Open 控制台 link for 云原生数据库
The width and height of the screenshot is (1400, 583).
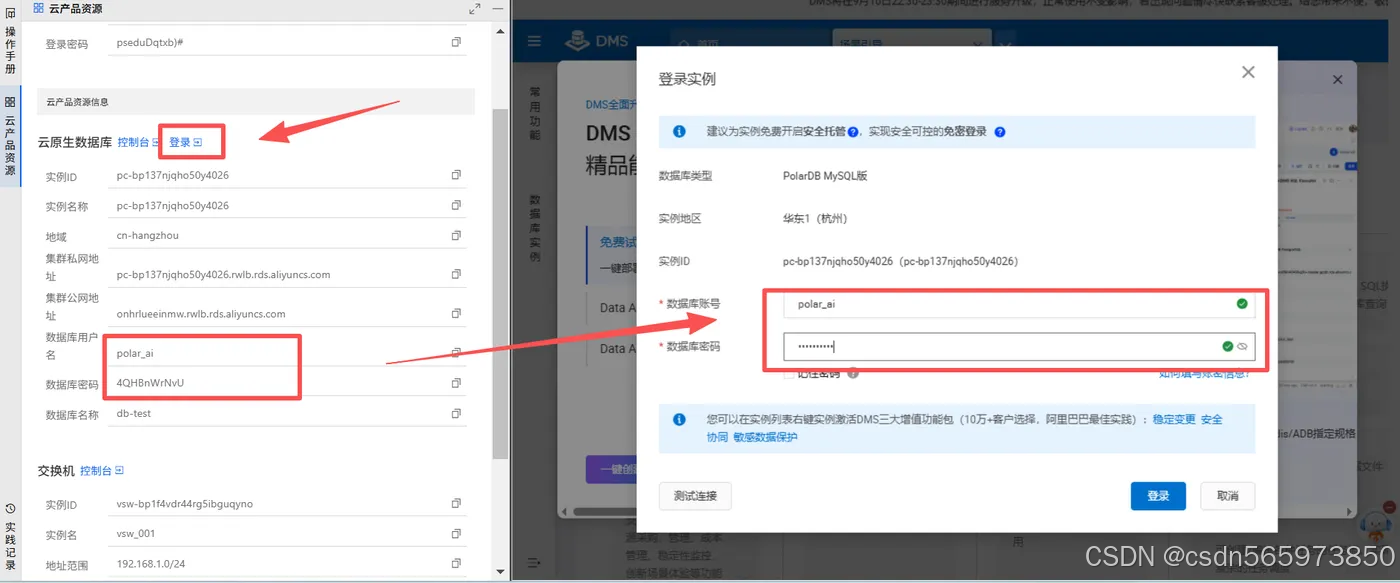coord(138,142)
